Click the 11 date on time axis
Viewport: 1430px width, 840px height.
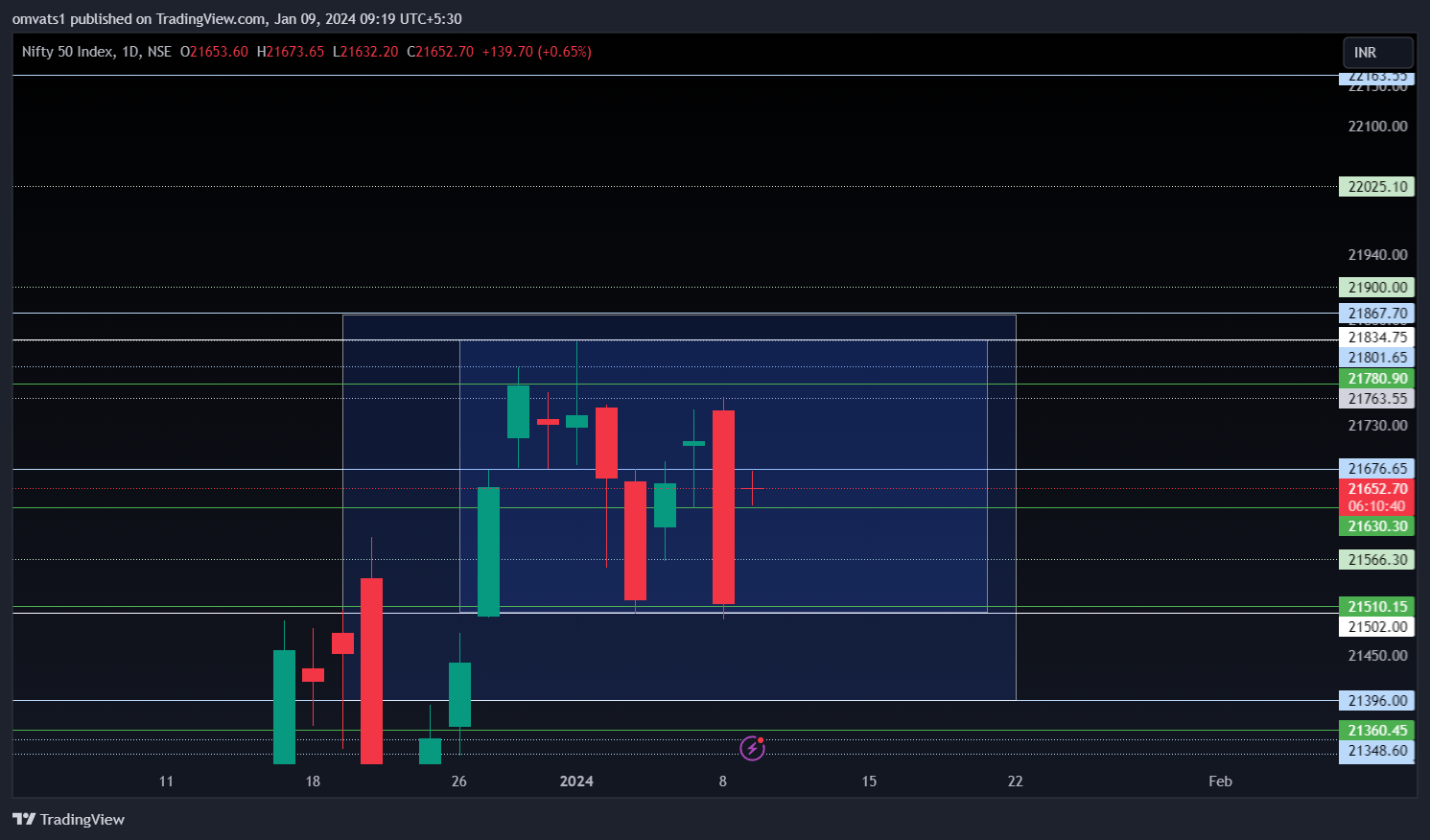pos(166,782)
